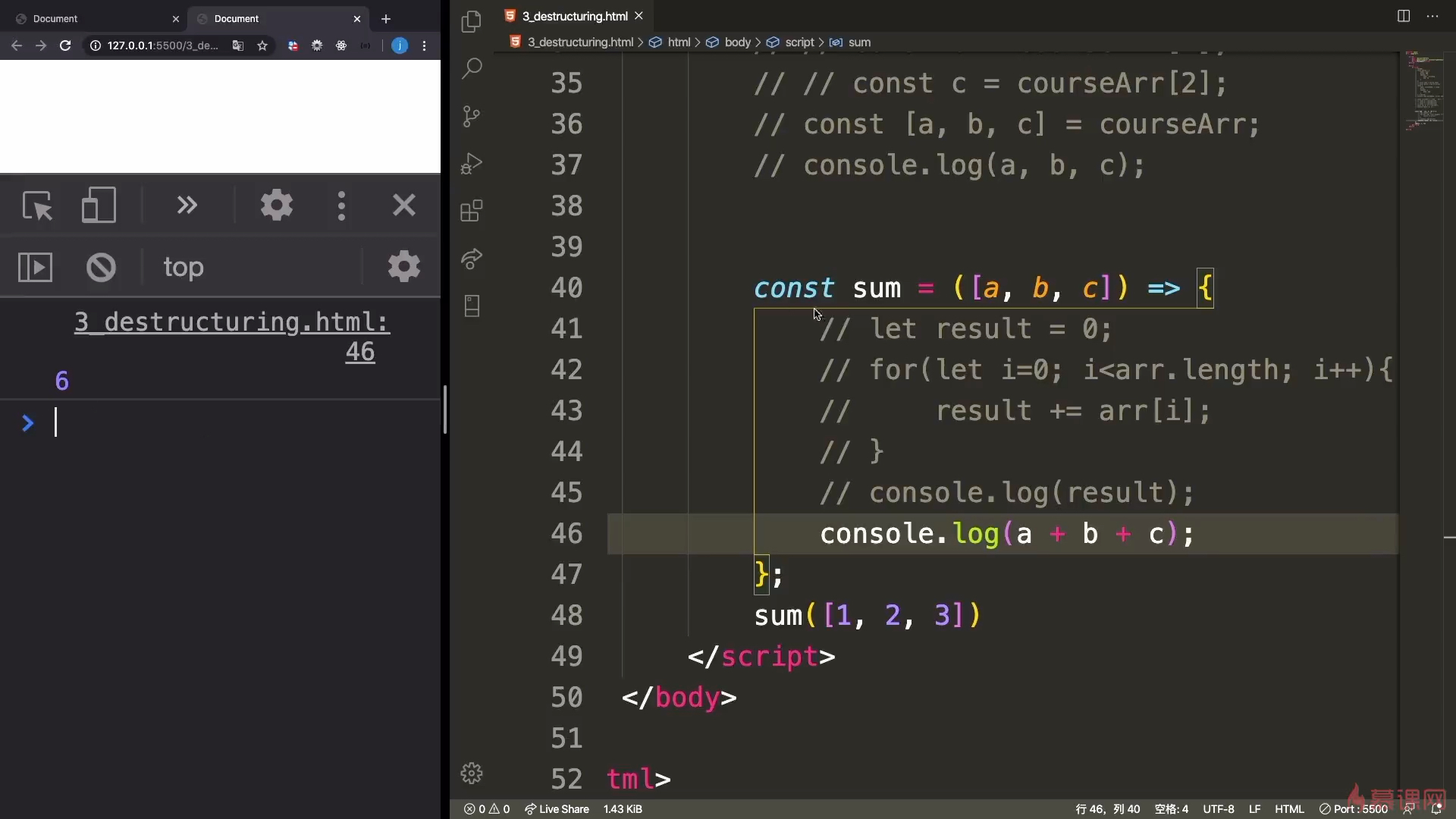
Task: Open the Manage gear in VS Code
Action: 471,773
